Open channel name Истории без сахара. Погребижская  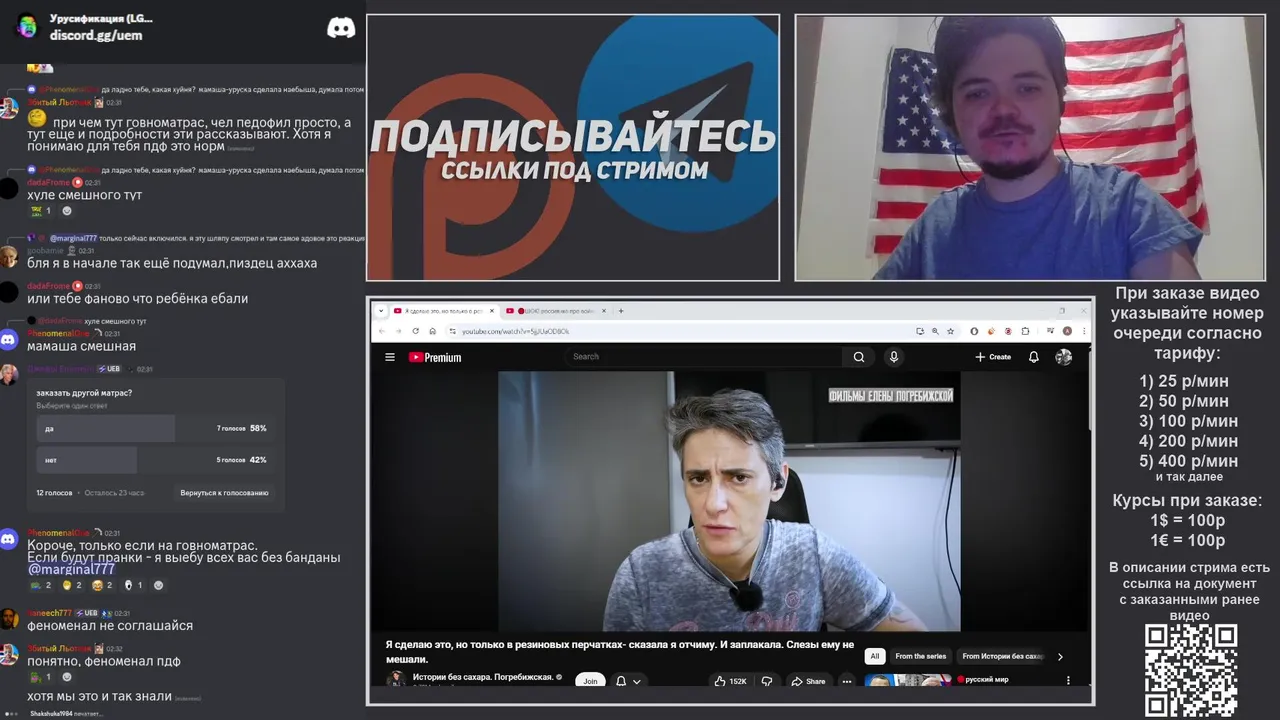point(483,677)
